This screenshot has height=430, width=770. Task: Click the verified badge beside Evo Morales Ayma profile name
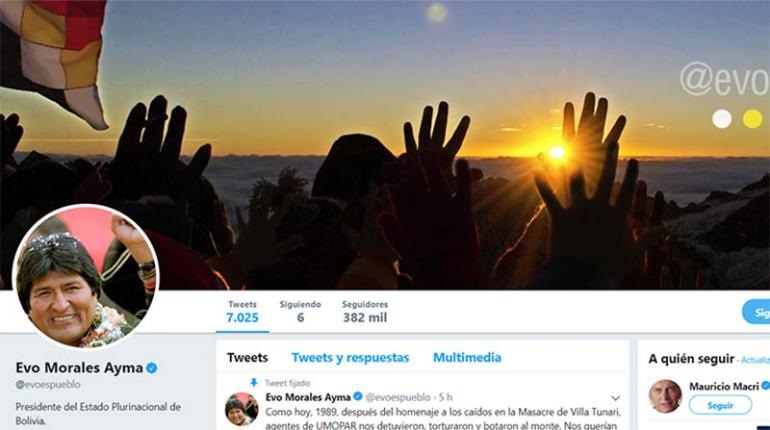(x=152, y=368)
